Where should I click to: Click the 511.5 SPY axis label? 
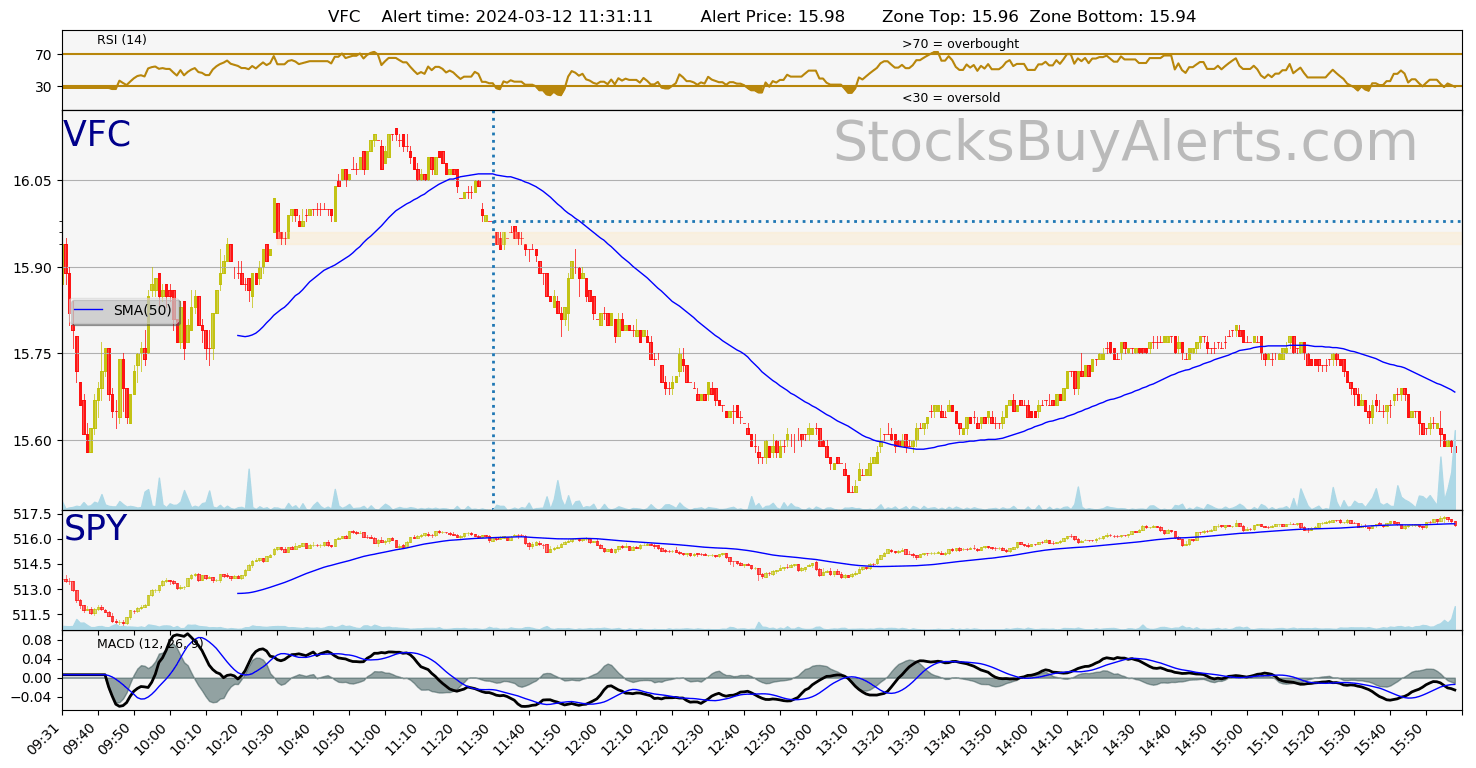(x=34, y=614)
